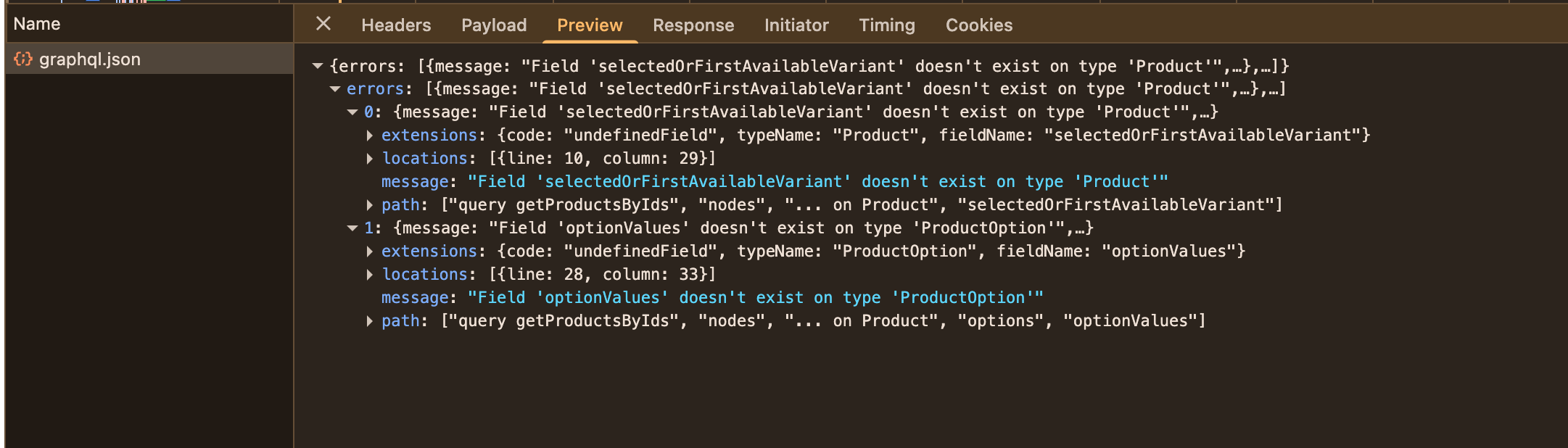
Task: Select the Preview tab
Action: point(590,25)
